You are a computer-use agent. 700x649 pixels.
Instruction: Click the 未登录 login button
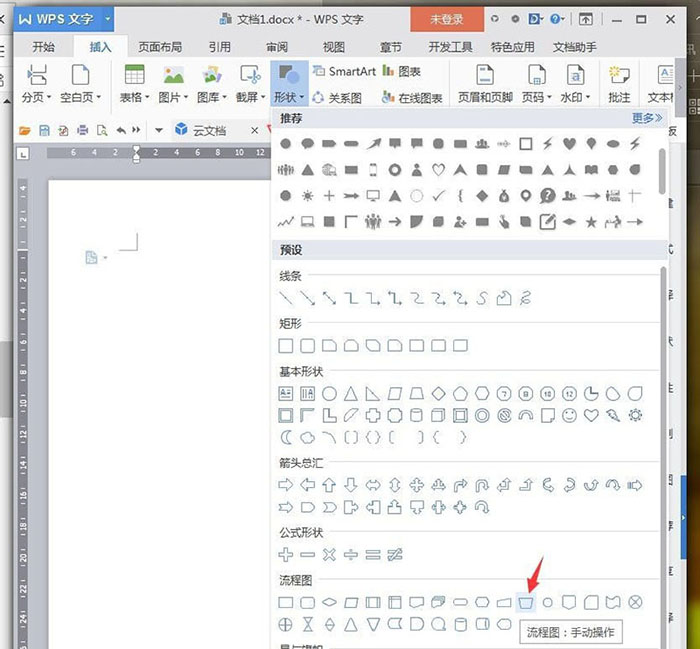pos(447,19)
